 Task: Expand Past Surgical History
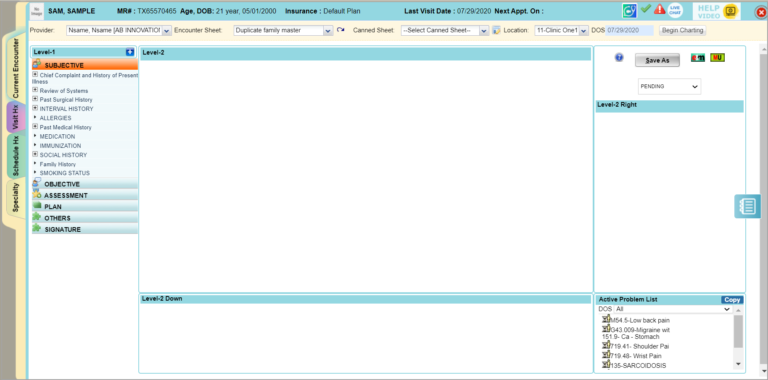[x=35, y=99]
